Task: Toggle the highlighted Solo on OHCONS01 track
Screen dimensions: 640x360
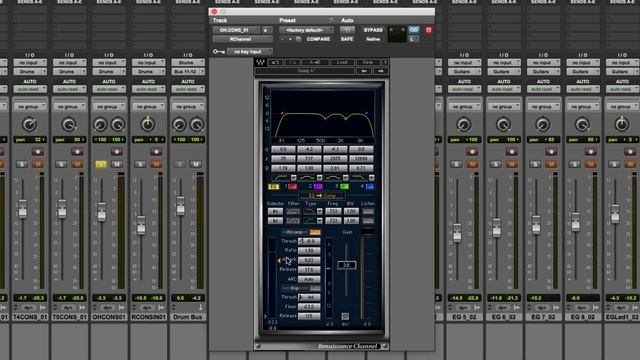Action: pyautogui.click(x=101, y=164)
